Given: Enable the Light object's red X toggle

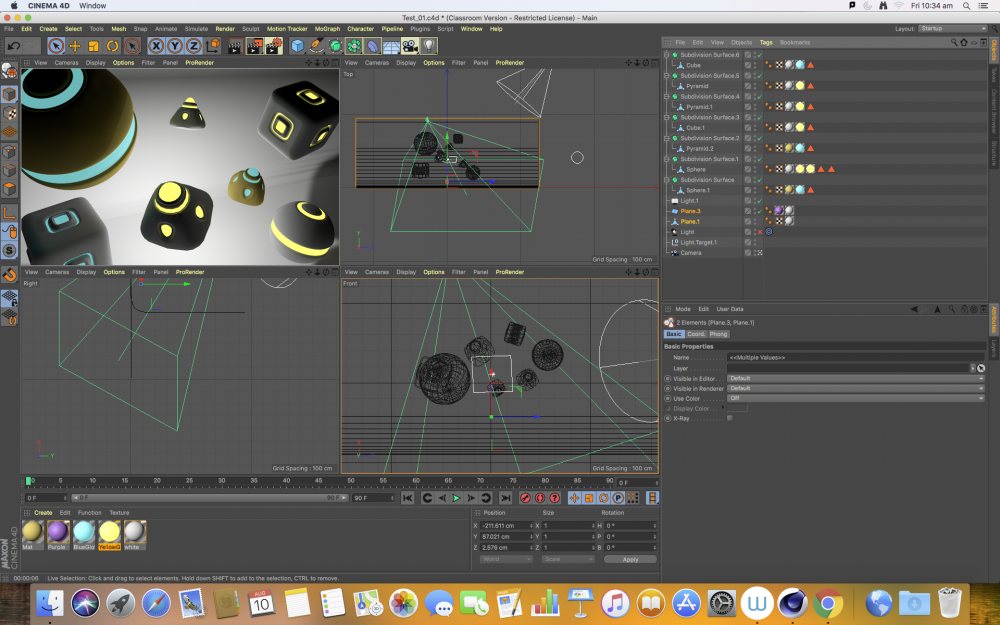Looking at the screenshot, I should point(759,232).
